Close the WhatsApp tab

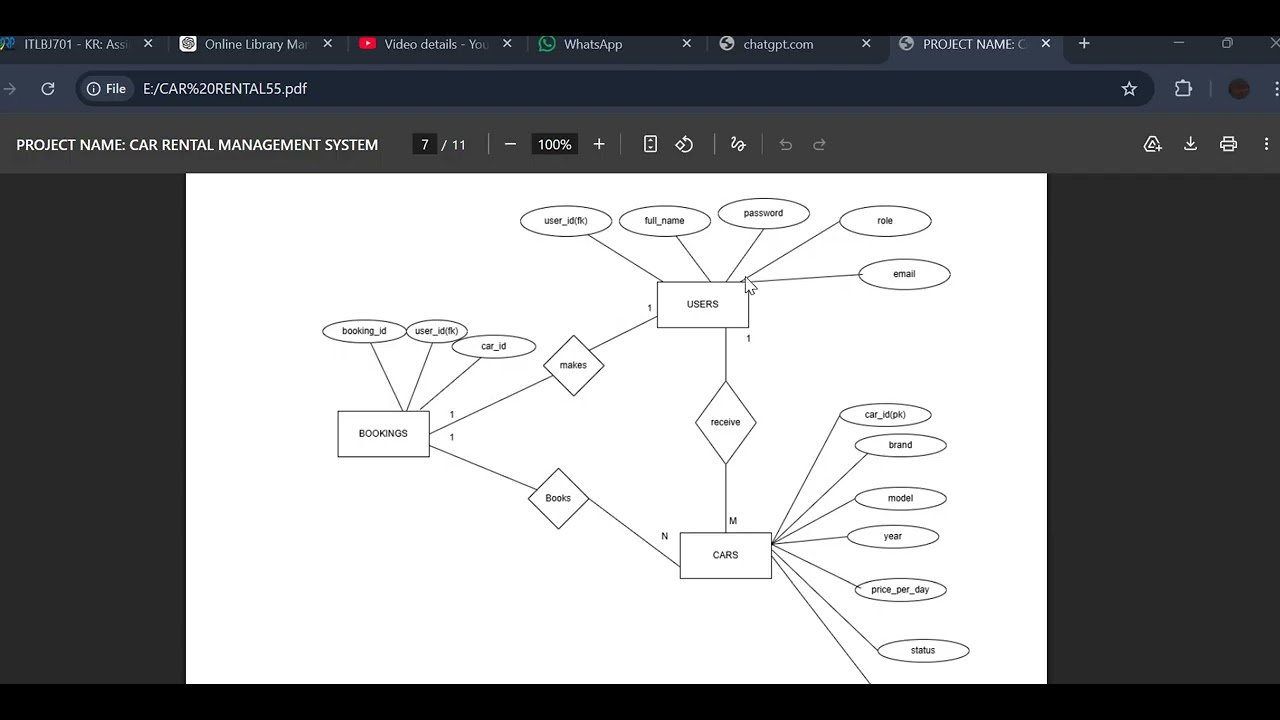tap(686, 44)
